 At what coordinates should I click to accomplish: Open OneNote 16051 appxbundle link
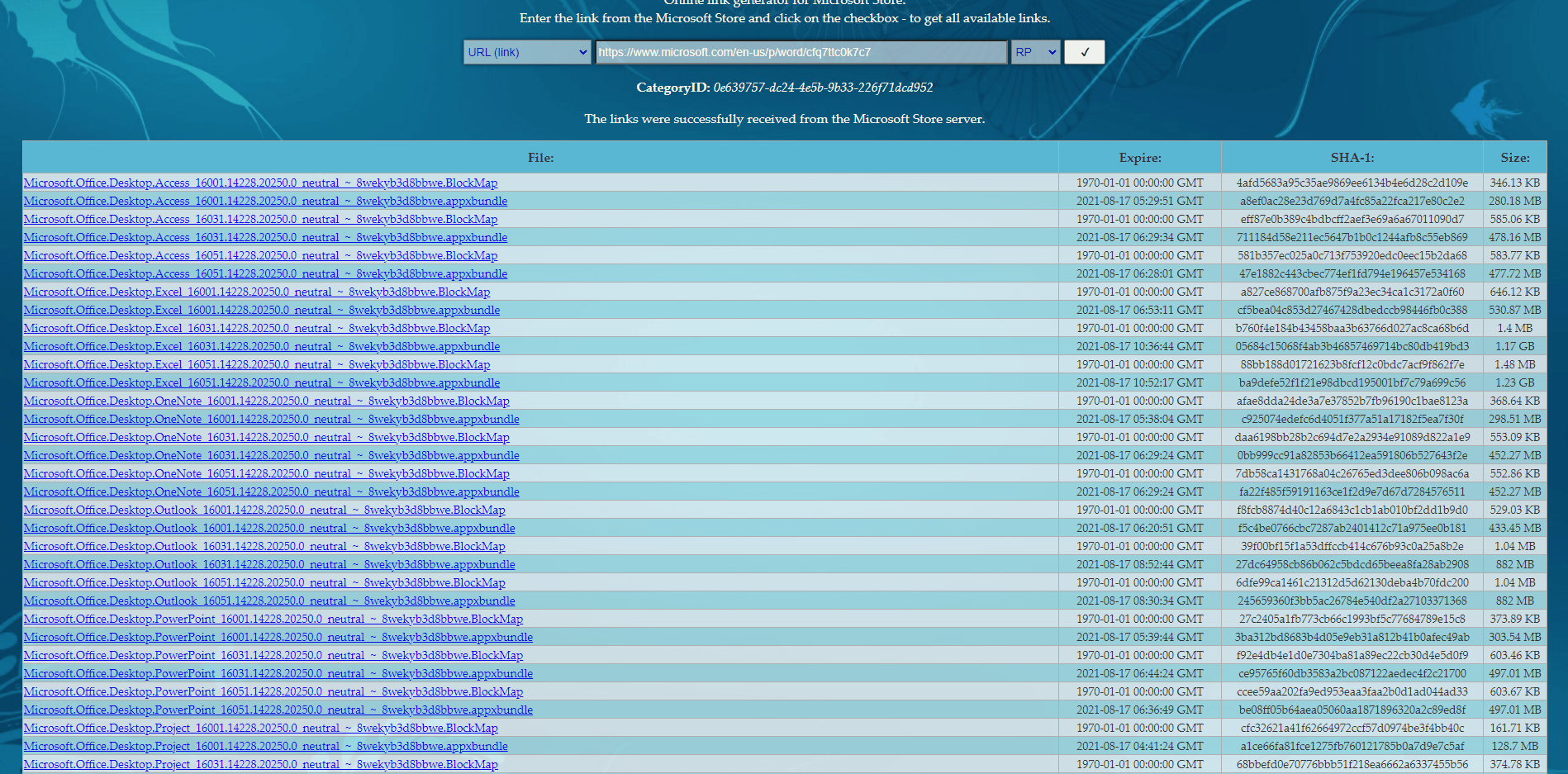(x=272, y=491)
